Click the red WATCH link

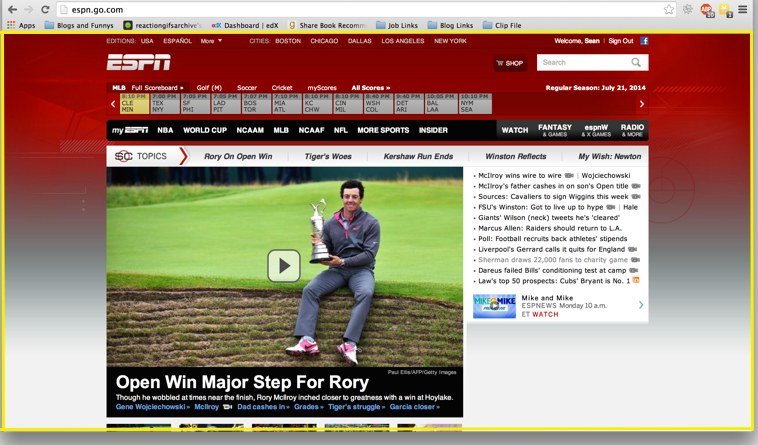coord(545,315)
